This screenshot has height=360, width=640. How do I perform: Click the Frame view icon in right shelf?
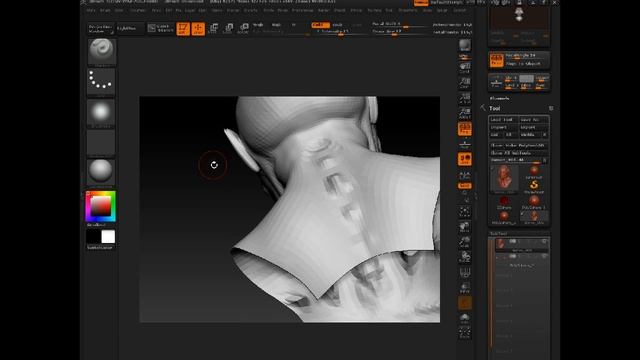[464, 211]
